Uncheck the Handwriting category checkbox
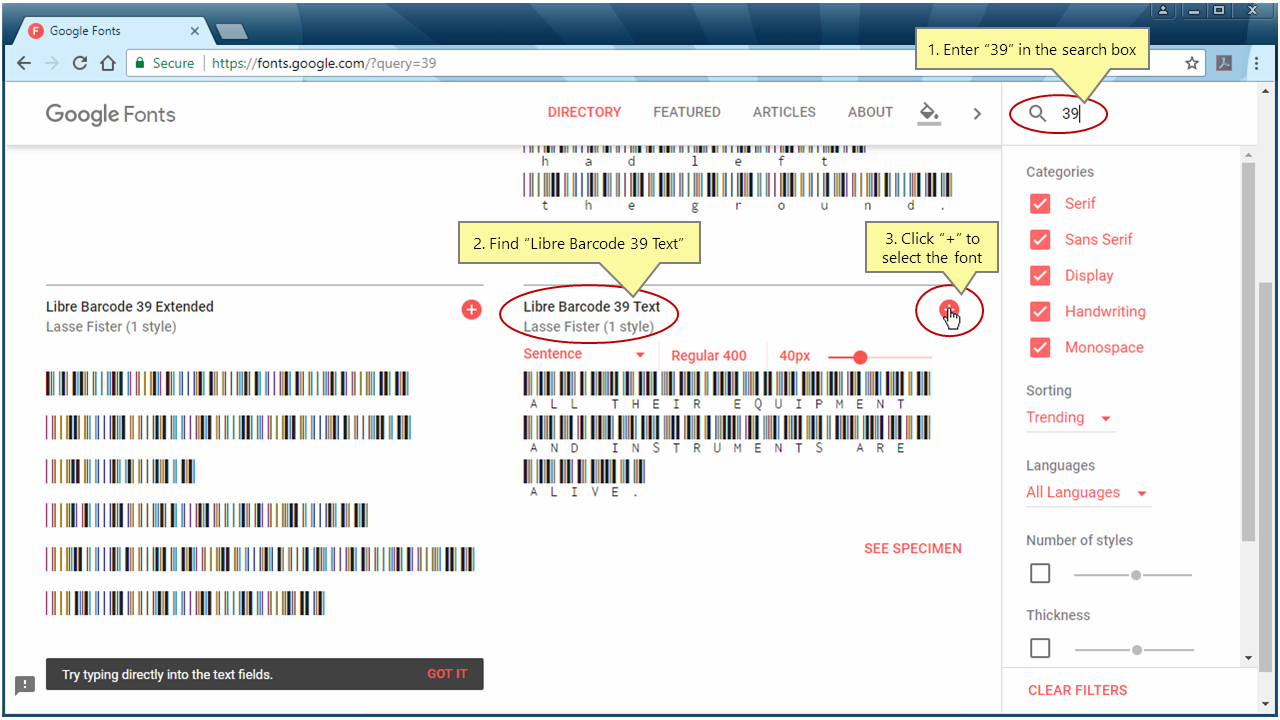The width and height of the screenshot is (1280, 720). pyautogui.click(x=1040, y=311)
